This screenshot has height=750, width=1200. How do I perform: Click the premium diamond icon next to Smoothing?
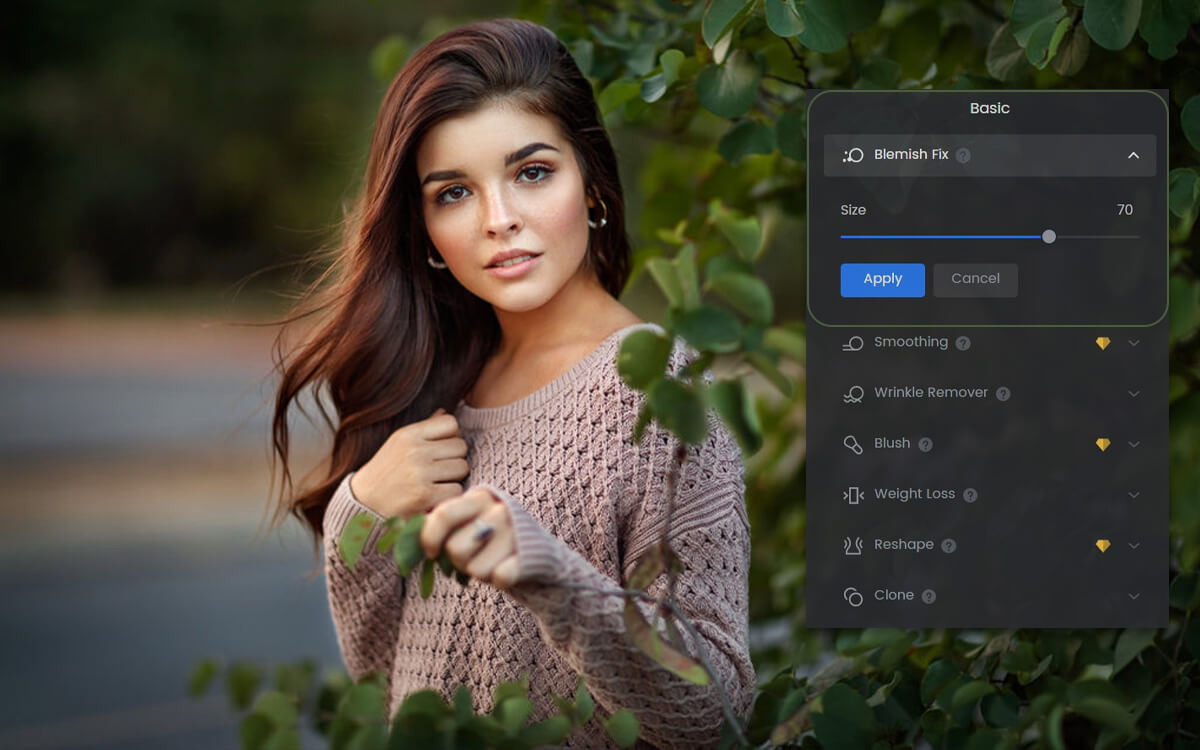[1104, 342]
